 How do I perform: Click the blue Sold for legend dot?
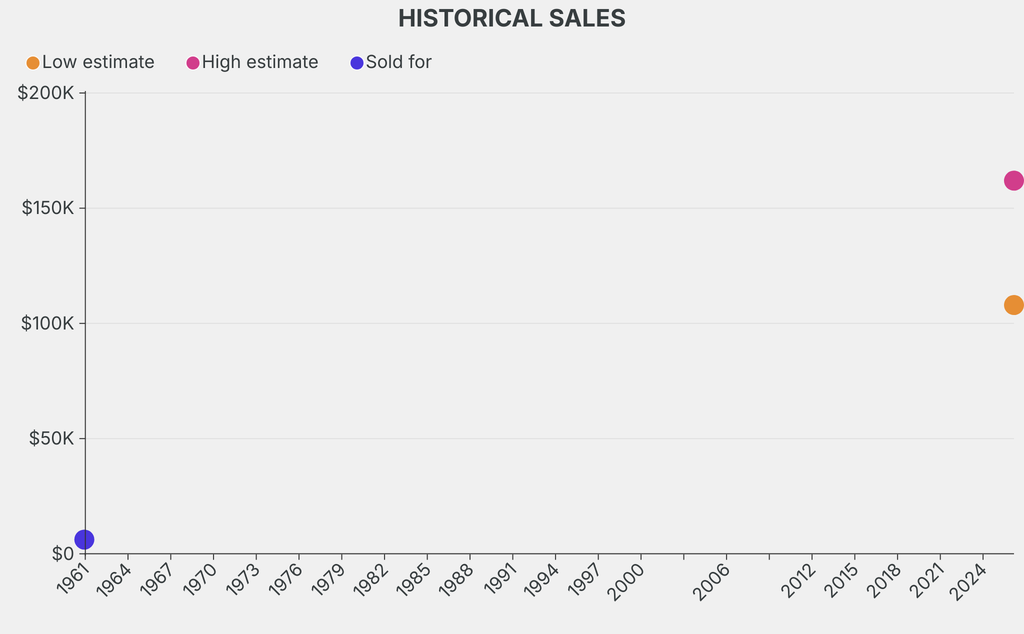tap(357, 63)
